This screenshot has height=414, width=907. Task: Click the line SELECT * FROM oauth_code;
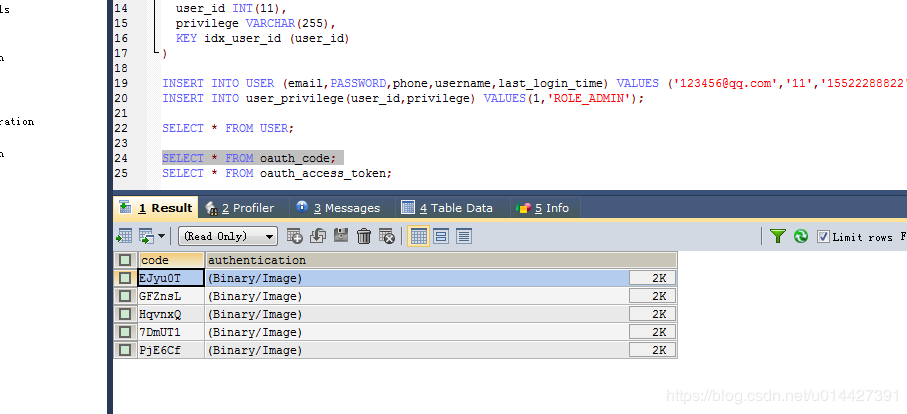[249, 158]
